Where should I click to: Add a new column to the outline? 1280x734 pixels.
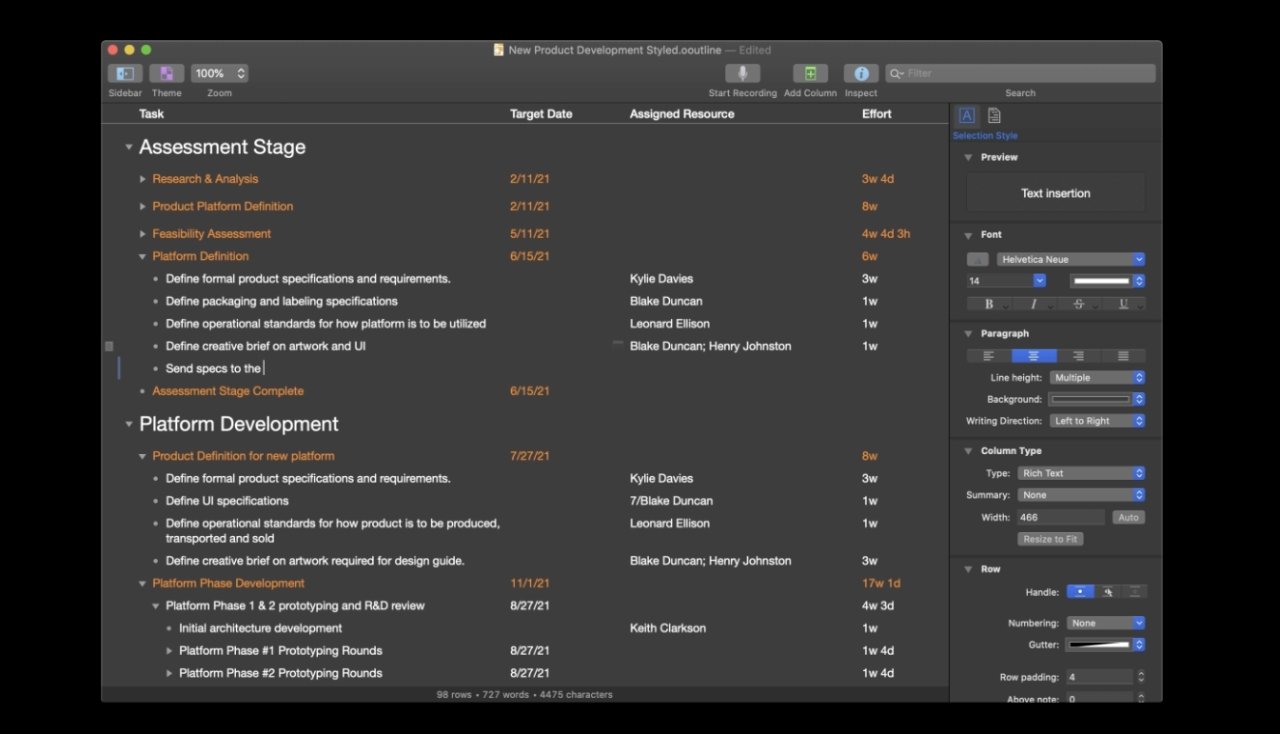[810, 73]
